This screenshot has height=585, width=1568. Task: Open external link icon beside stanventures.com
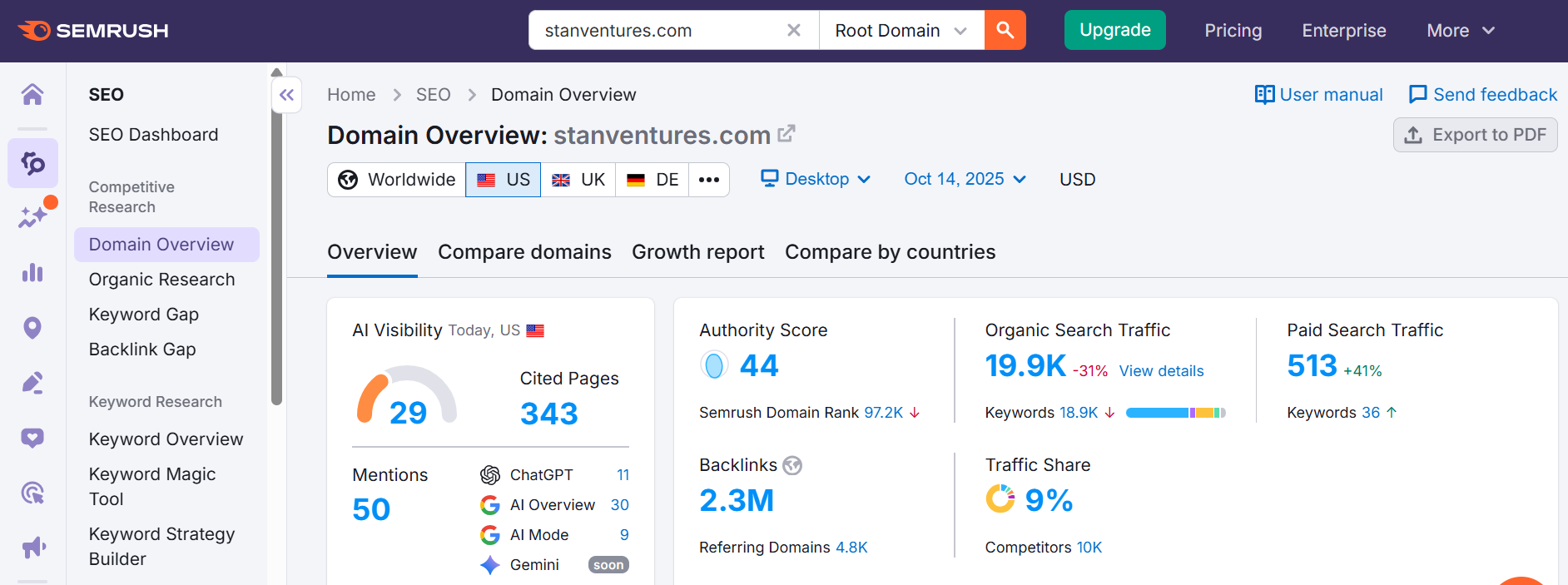click(786, 134)
